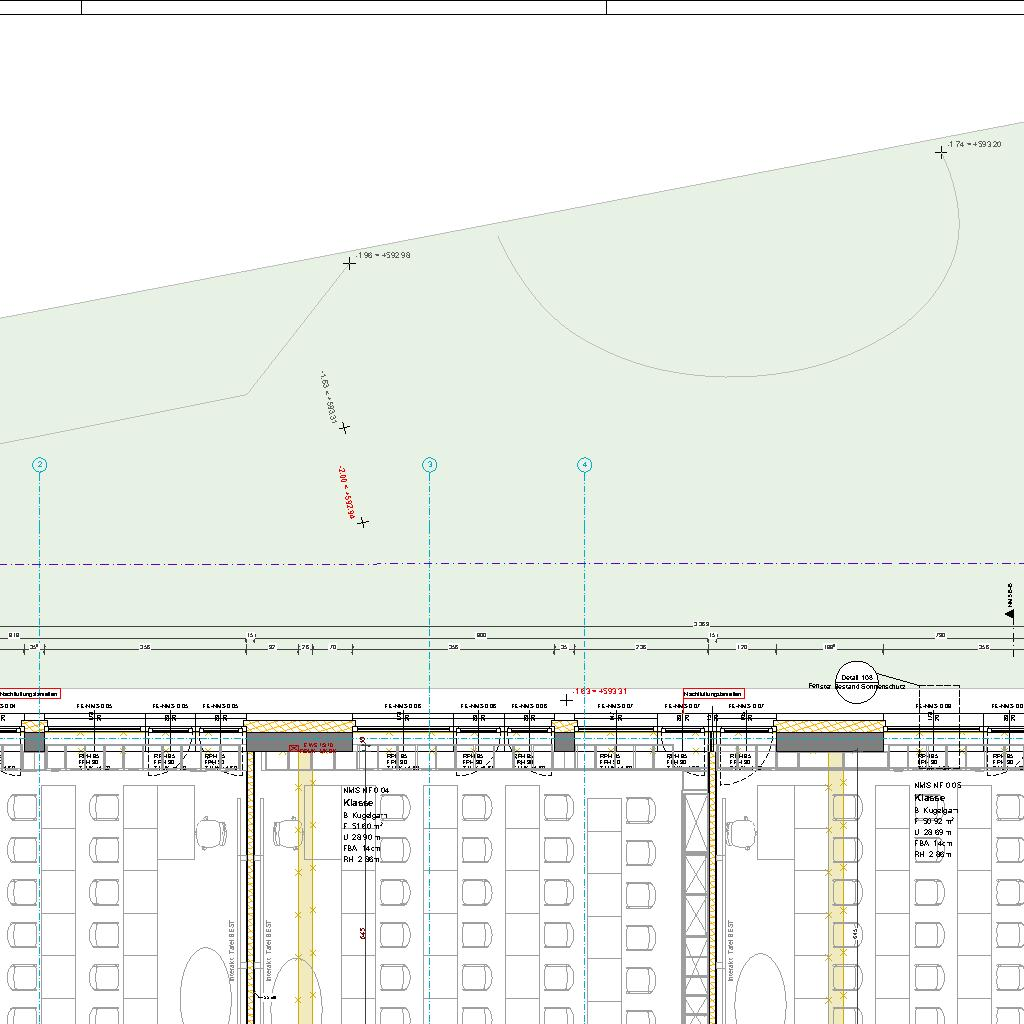Select the Fenster Bestand Sonnenschutz annotation

(857, 687)
